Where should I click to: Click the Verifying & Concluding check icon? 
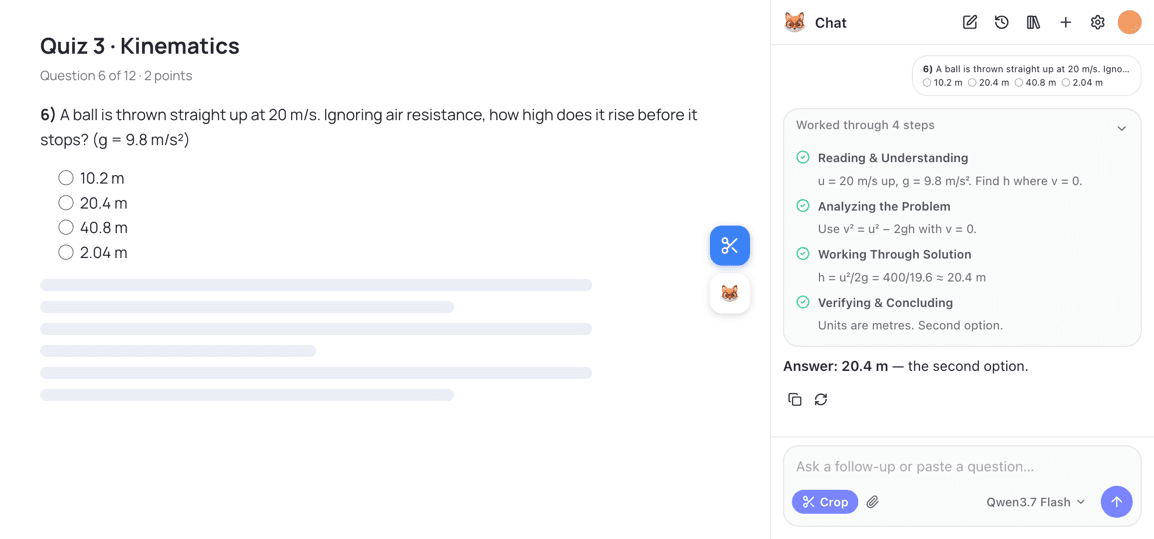click(803, 303)
